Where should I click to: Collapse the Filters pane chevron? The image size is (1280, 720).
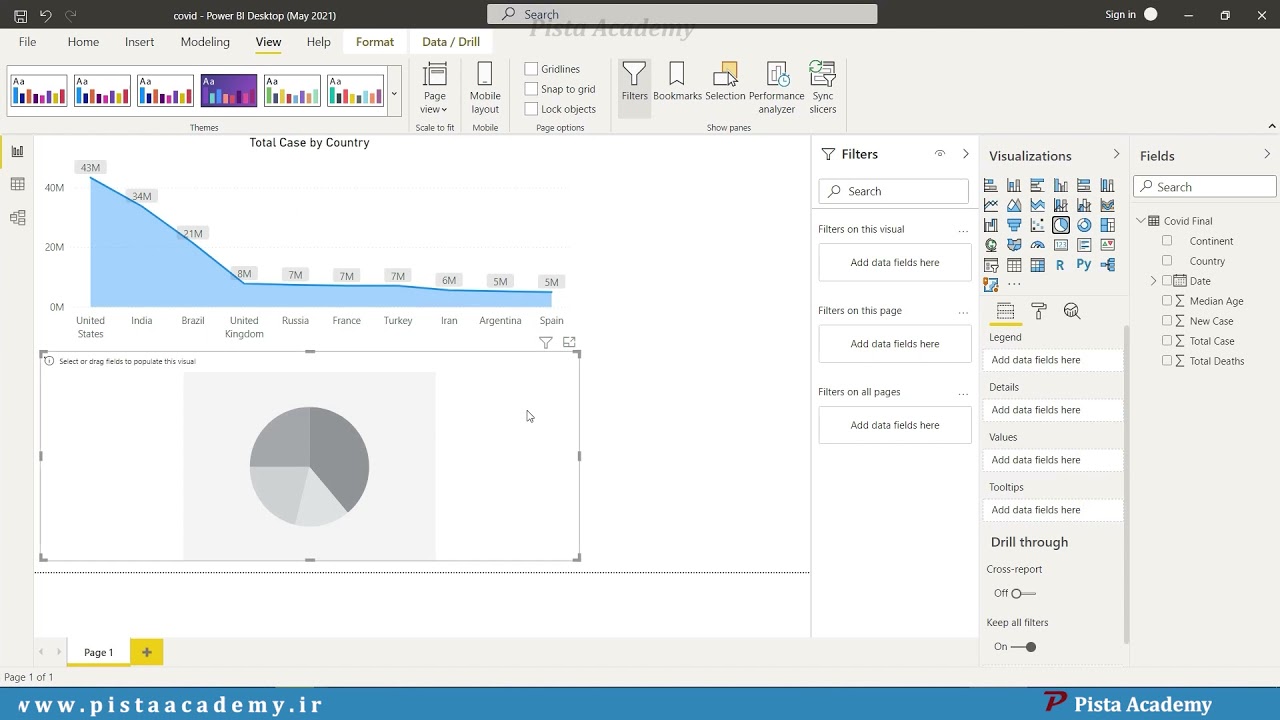(x=965, y=154)
